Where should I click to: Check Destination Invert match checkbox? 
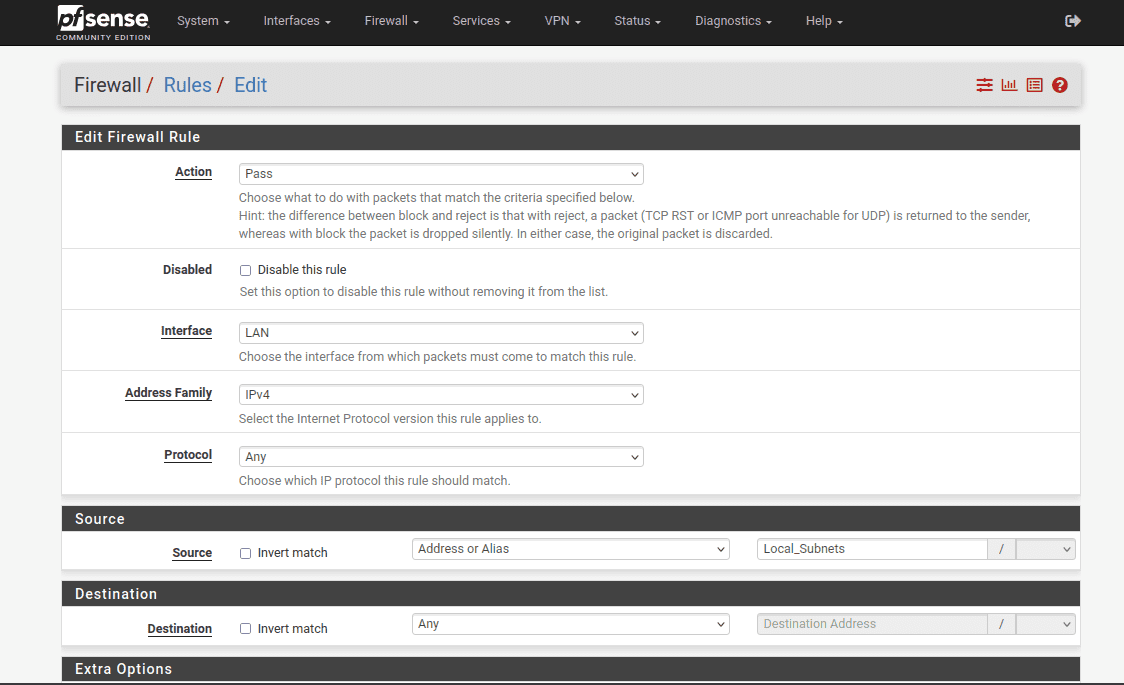246,629
